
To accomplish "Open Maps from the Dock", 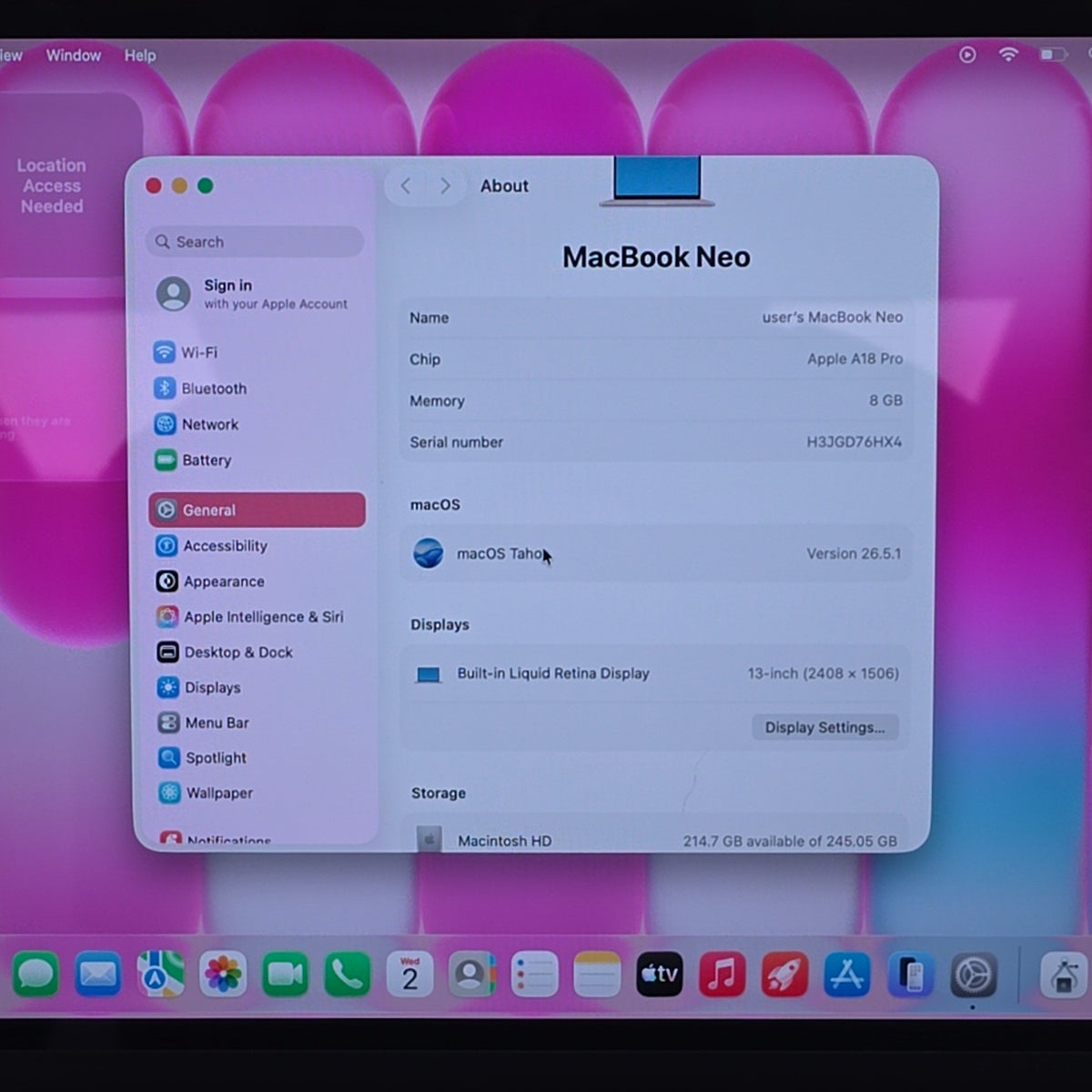I will pyautogui.click(x=160, y=976).
